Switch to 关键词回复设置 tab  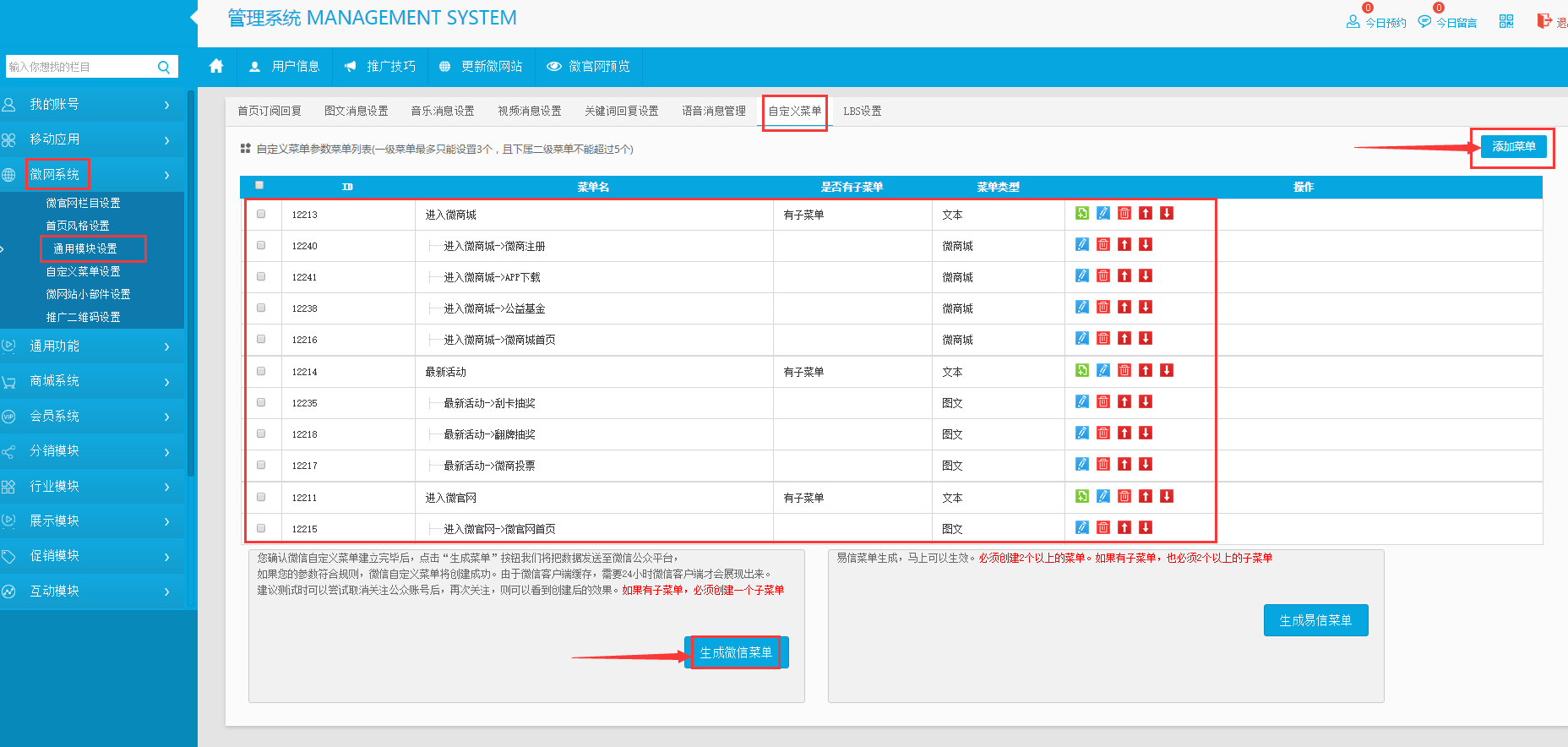[x=622, y=111]
